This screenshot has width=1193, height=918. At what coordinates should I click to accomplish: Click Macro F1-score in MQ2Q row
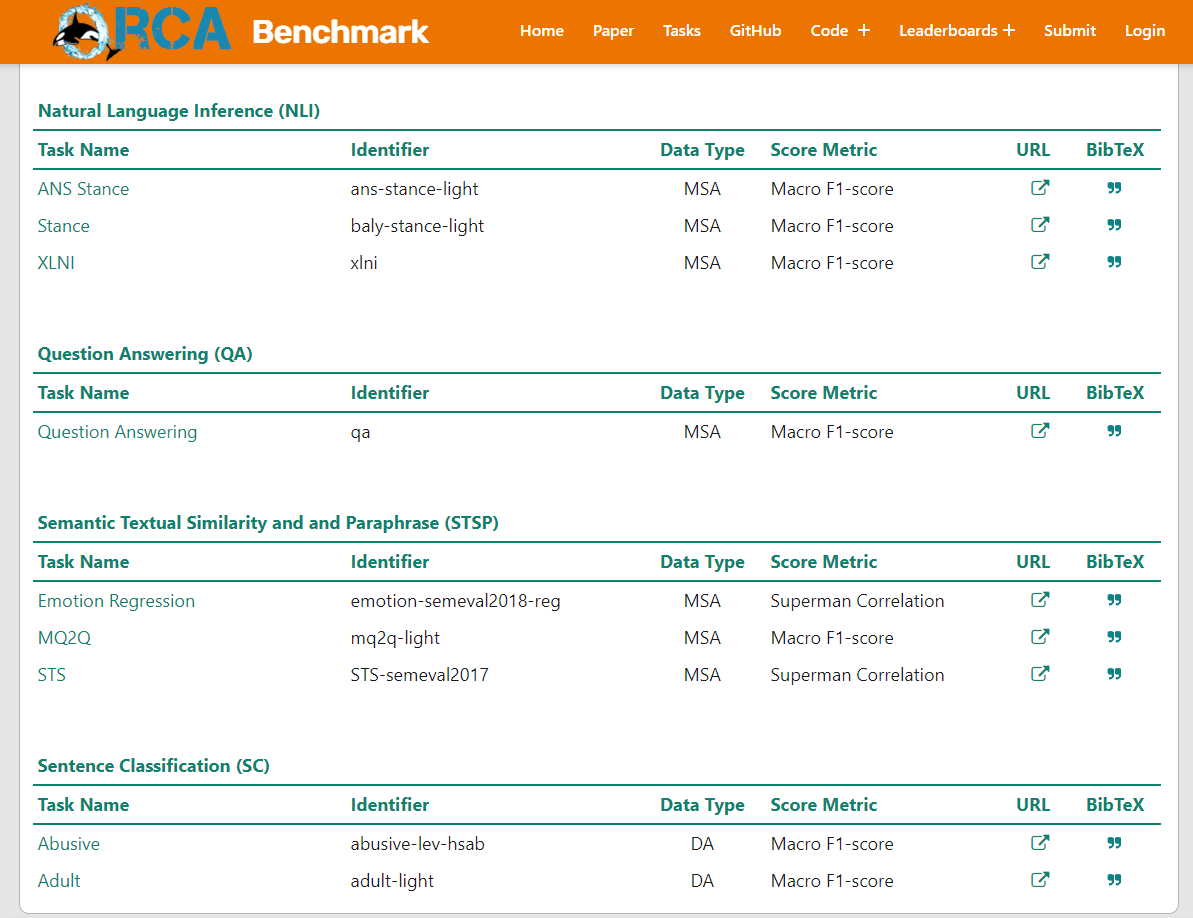click(832, 637)
